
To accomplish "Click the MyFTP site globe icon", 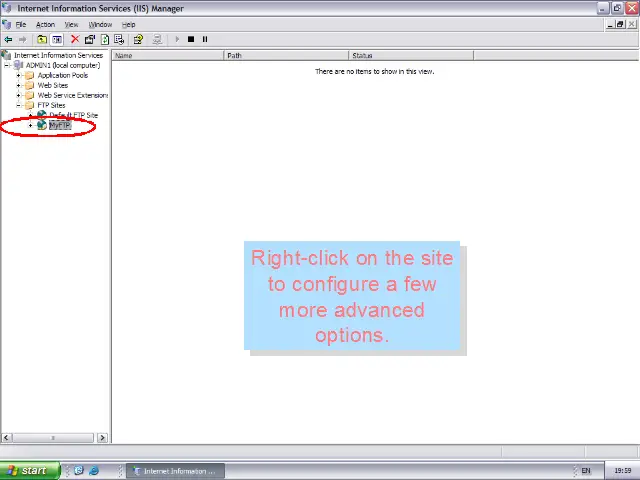I will [x=42, y=125].
